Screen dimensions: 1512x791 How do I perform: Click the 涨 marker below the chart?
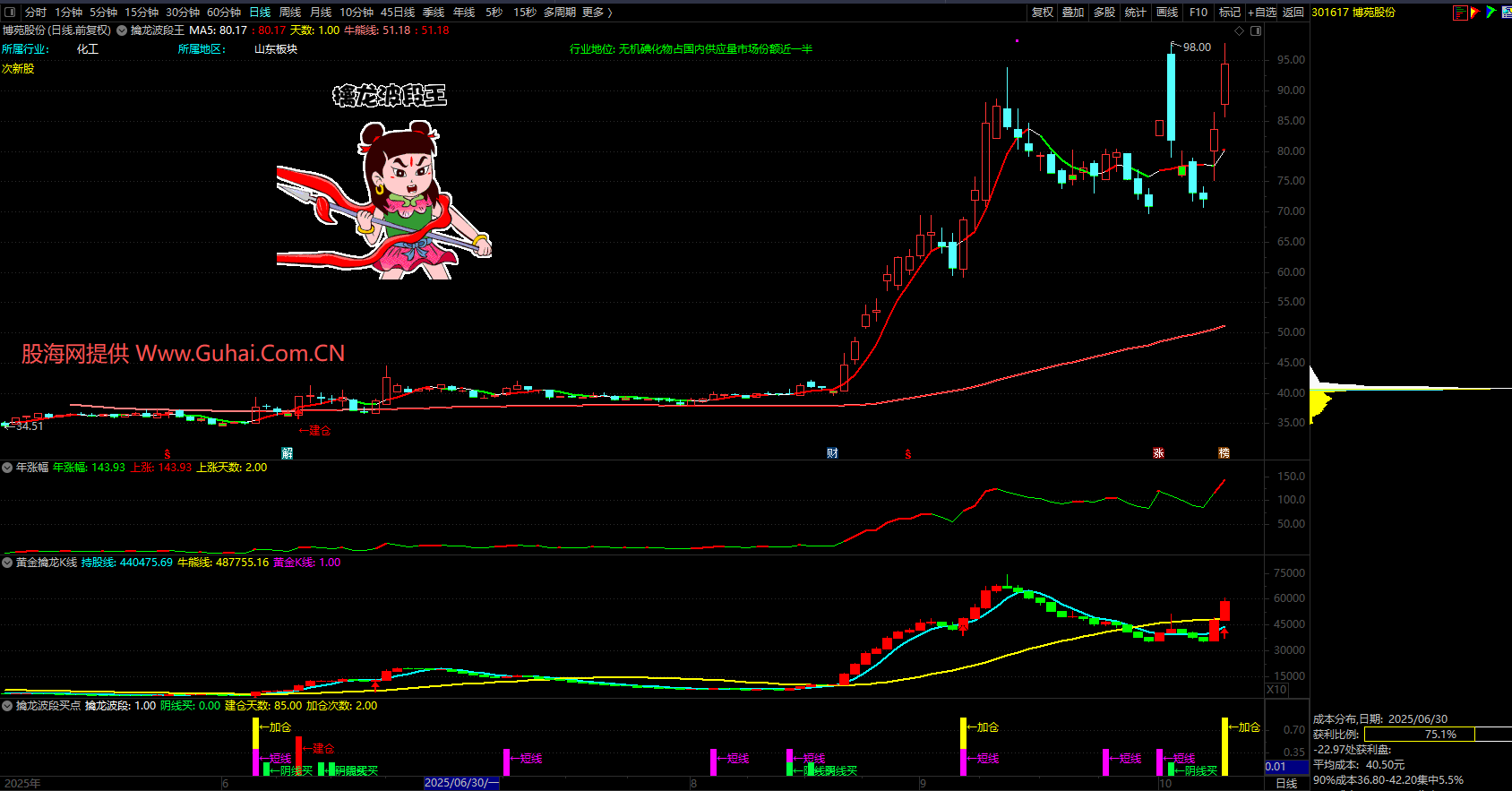1158,453
